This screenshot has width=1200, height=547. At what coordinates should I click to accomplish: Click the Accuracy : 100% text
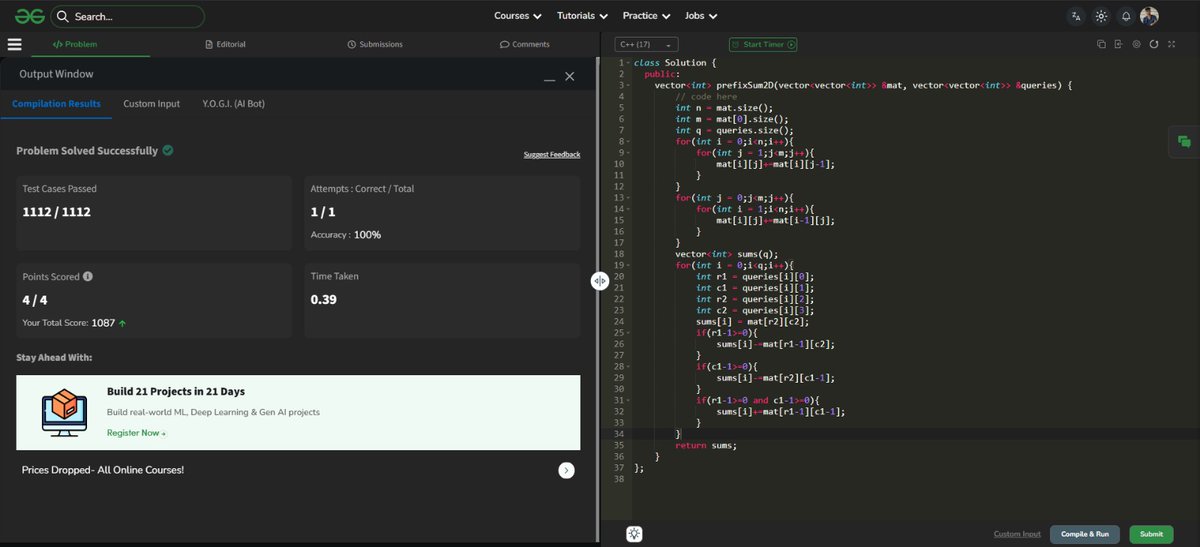click(x=346, y=235)
